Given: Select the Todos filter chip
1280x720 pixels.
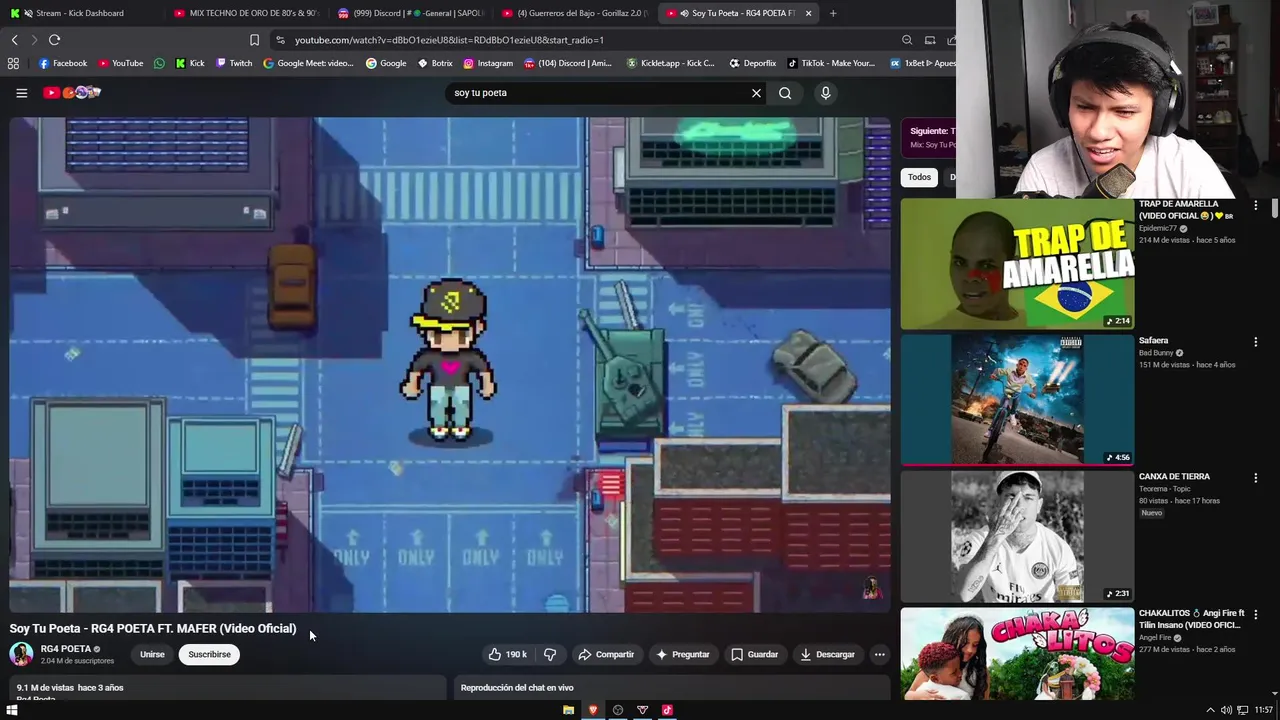Looking at the screenshot, I should point(919,177).
